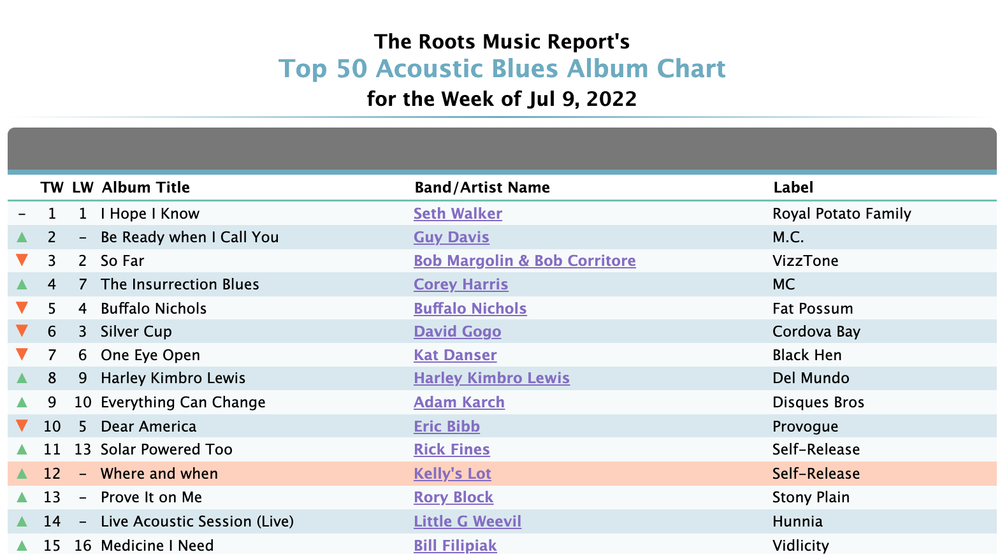Click the green up arrow on highlighted Where and when row
Viewport: 1000px width, 554px height.
[22, 474]
